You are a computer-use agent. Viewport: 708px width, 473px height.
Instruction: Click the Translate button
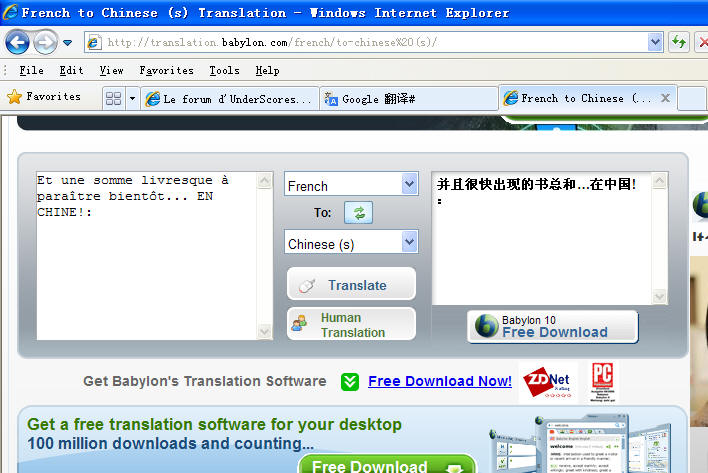coord(351,284)
